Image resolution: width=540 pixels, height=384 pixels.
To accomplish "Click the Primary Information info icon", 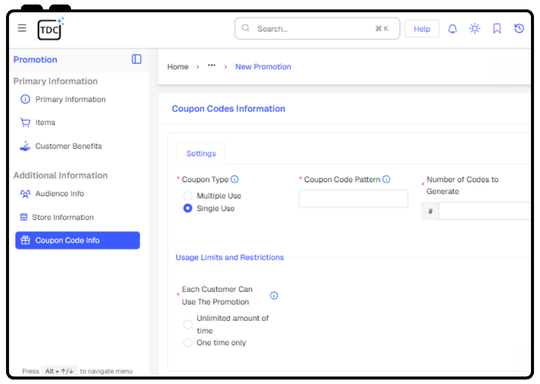I will [x=25, y=99].
